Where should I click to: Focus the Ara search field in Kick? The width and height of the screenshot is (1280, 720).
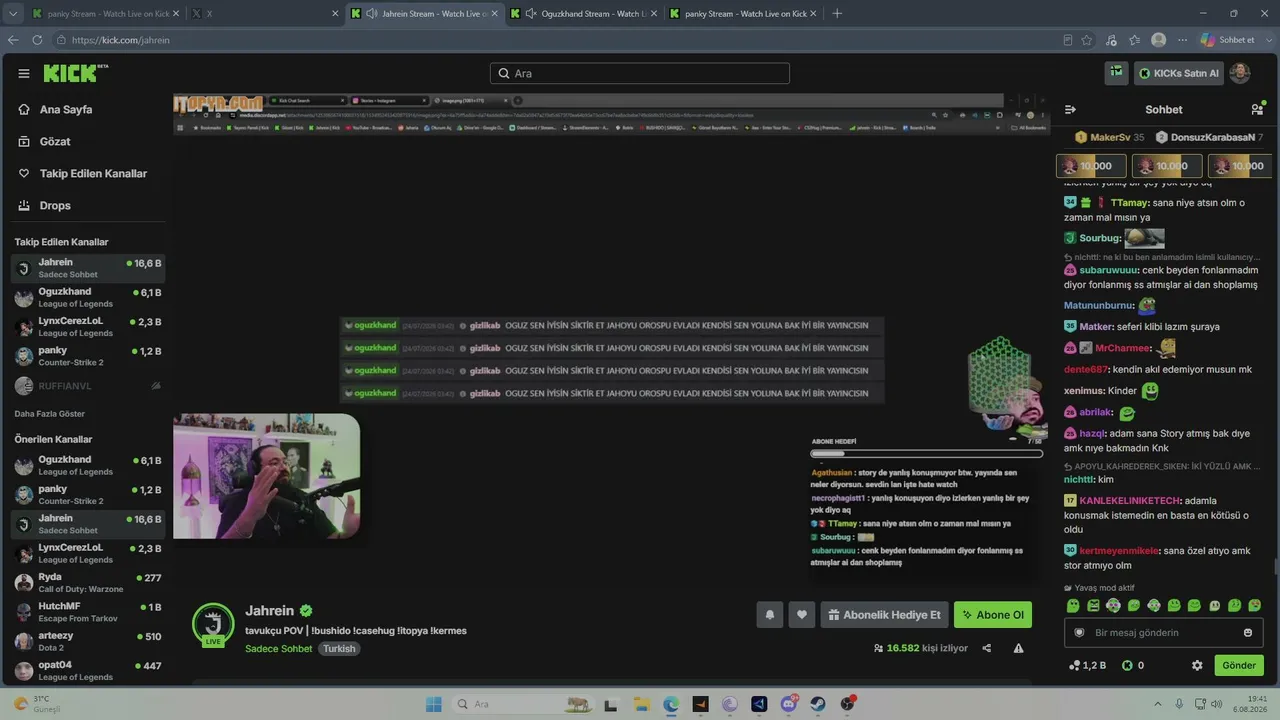(x=640, y=73)
